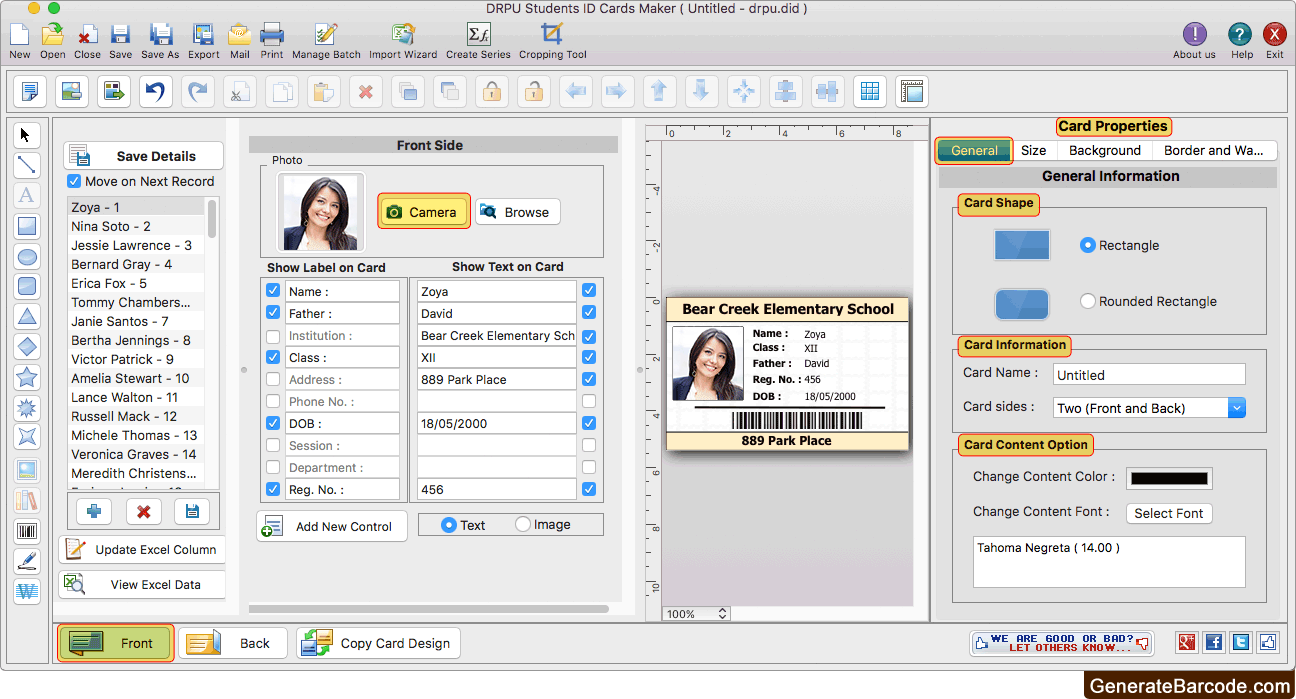This screenshot has width=1296, height=699.
Task: Select the triangle shape tool
Action: coord(27,317)
